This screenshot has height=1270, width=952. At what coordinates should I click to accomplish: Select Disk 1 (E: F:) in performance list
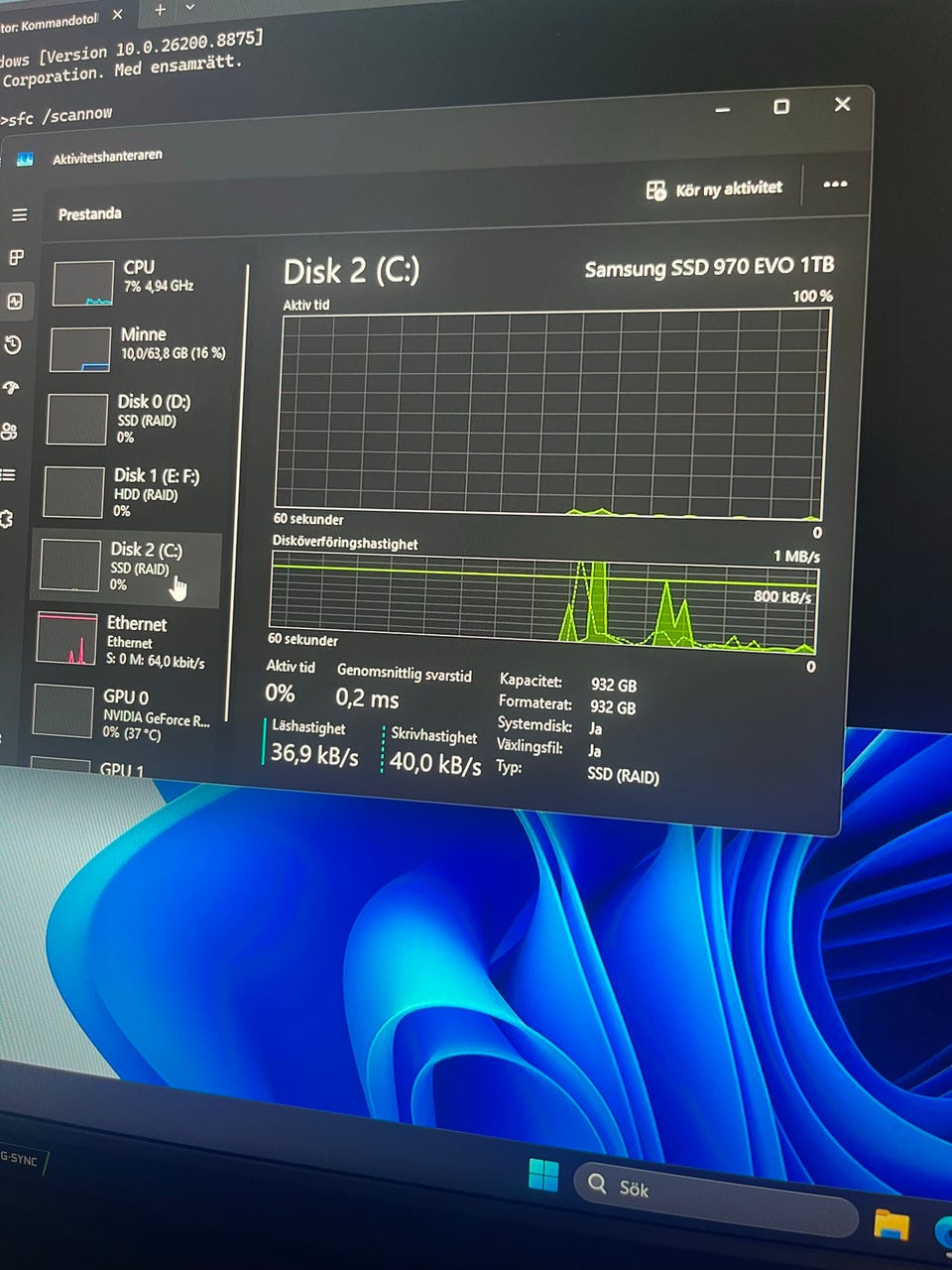click(x=131, y=492)
